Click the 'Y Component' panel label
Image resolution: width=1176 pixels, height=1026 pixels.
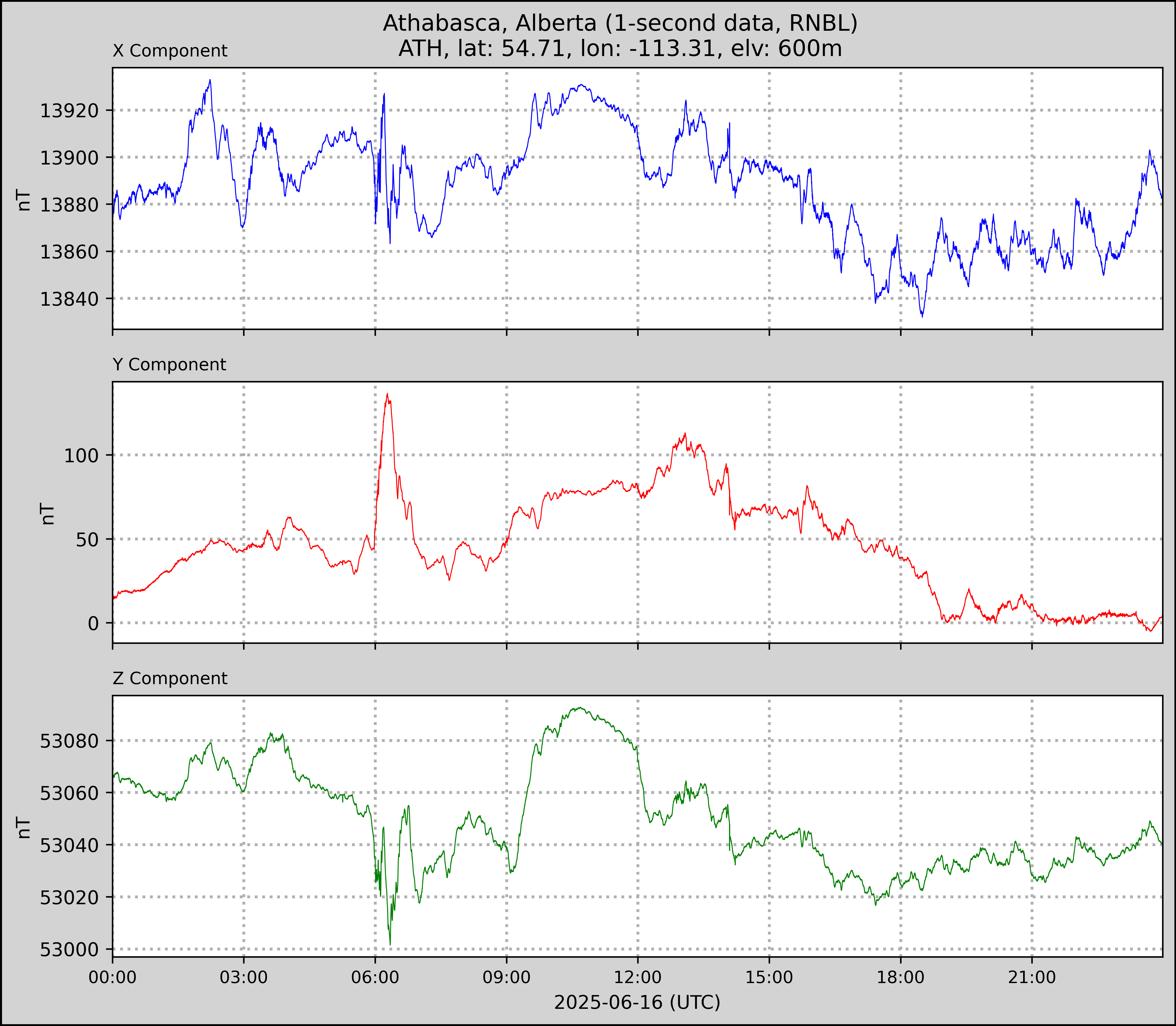click(x=169, y=365)
